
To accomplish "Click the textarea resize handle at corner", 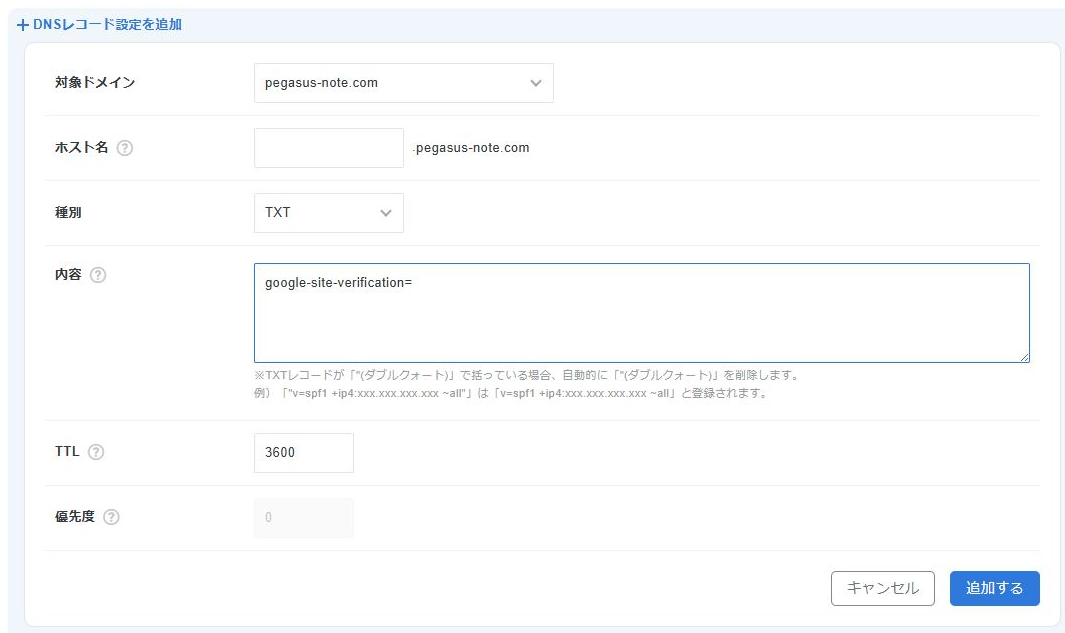I will tap(1024, 357).
